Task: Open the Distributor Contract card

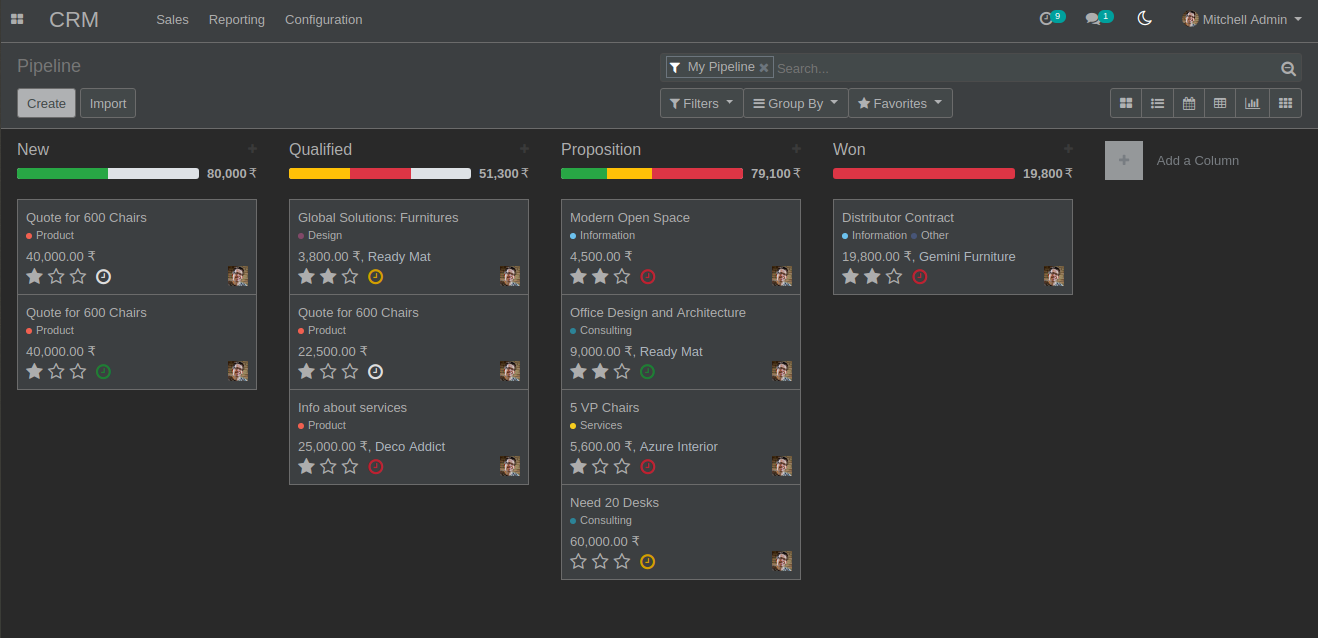Action: pyautogui.click(x=952, y=247)
